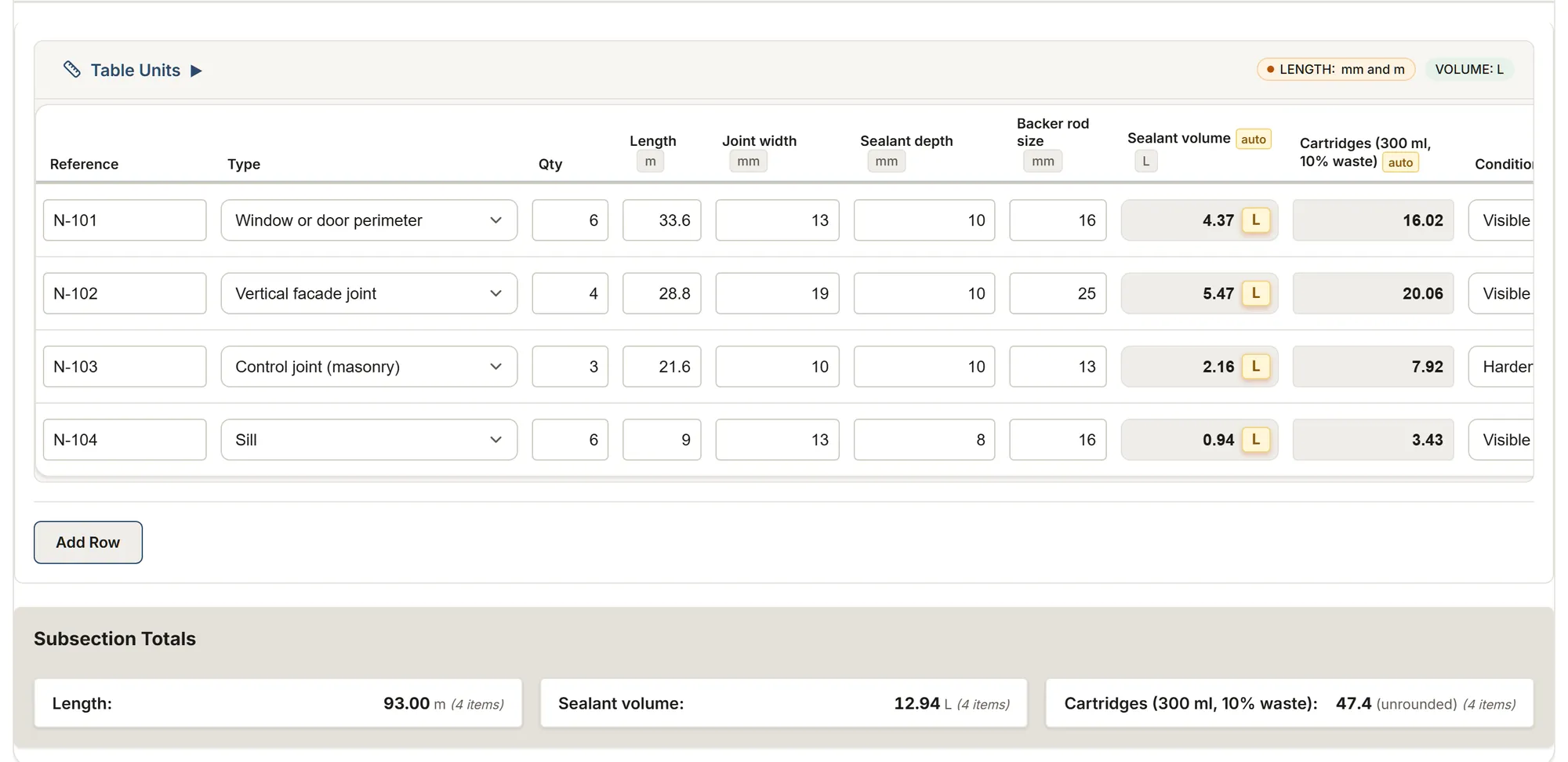This screenshot has height=762, width=1568.
Task: Expand the Table Units triangle arrow
Action: pos(196,71)
